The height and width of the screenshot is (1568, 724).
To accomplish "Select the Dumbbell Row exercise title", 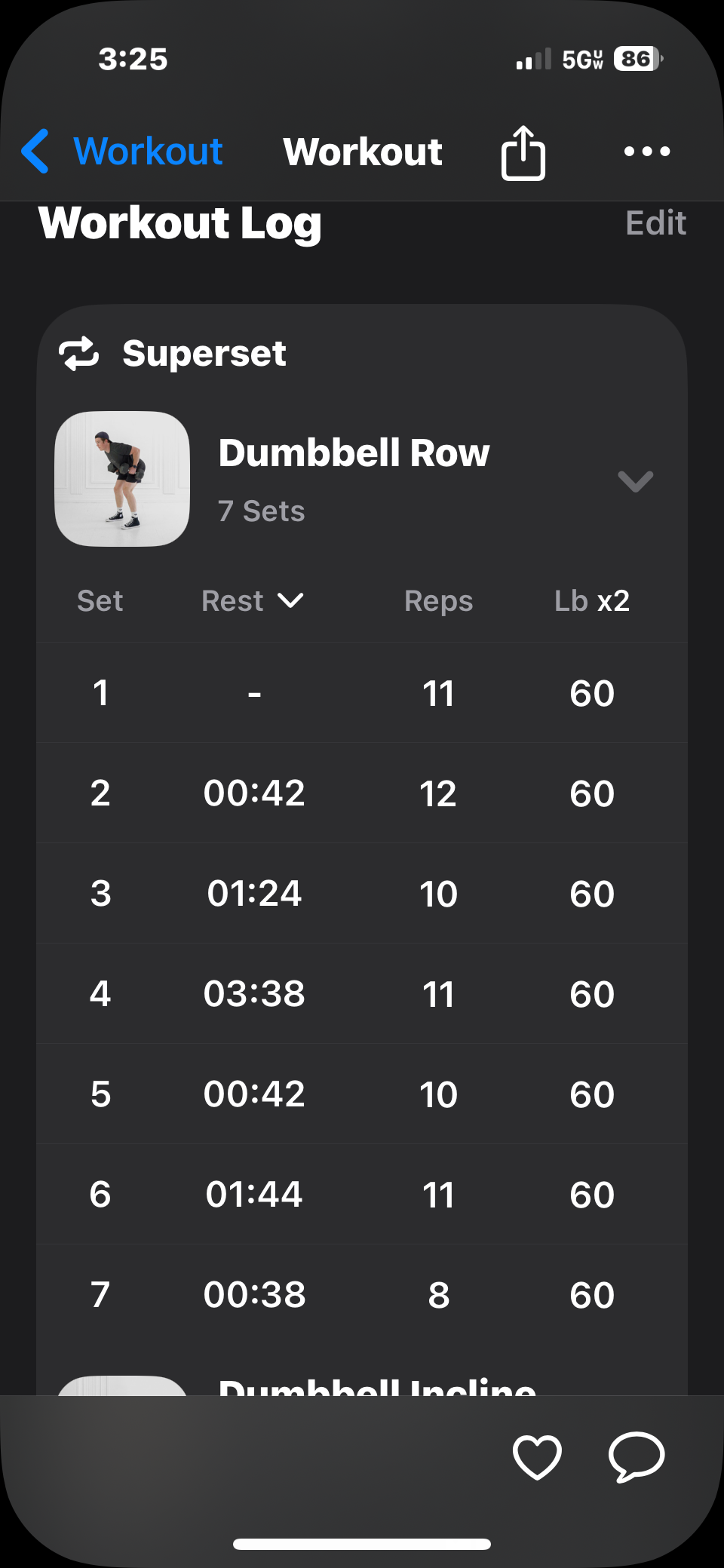I will [x=354, y=453].
